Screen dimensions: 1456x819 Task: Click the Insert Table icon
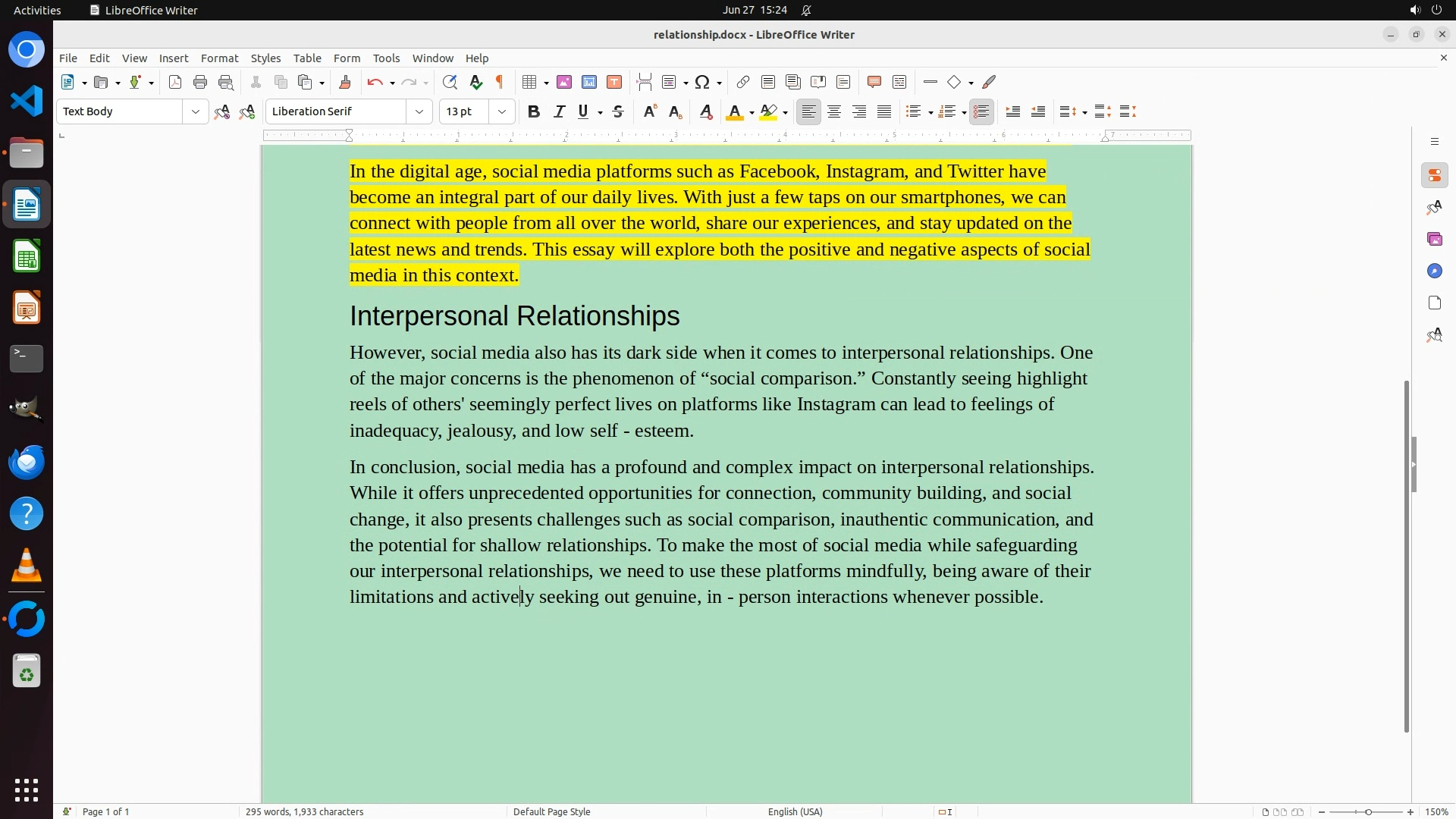[x=529, y=82]
